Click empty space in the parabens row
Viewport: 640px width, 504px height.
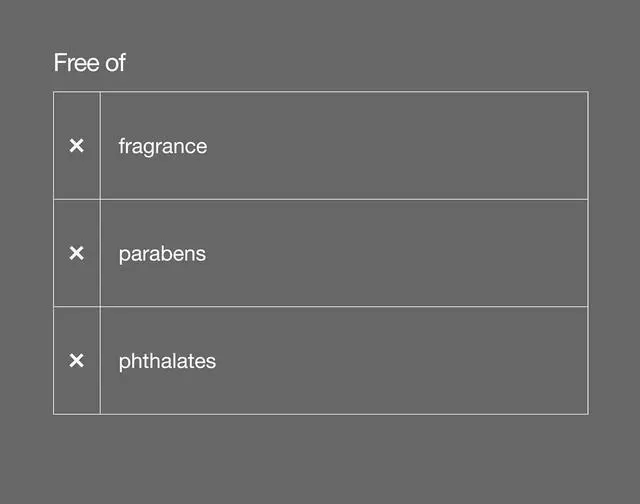click(400, 253)
